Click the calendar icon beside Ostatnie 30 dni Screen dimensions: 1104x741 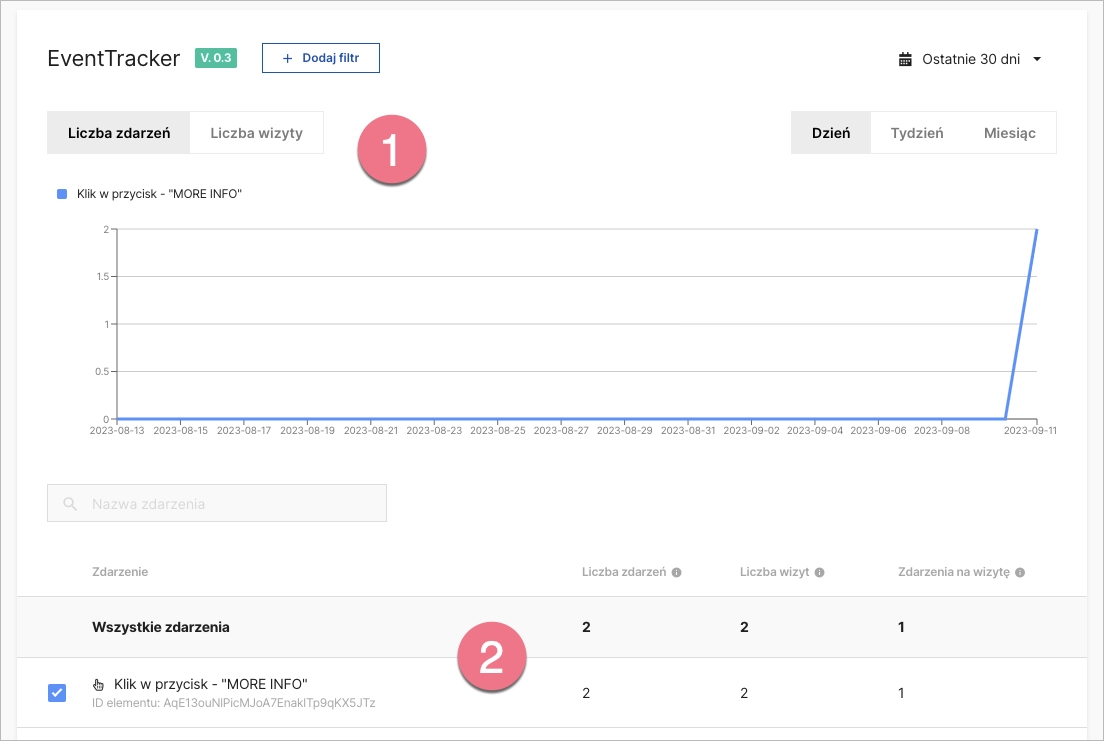coord(905,59)
